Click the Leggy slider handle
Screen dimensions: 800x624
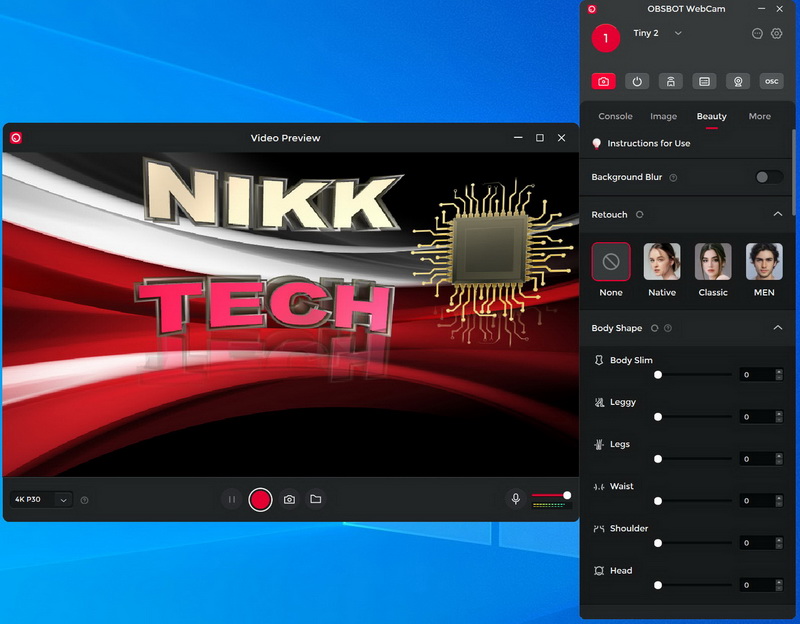click(658, 417)
